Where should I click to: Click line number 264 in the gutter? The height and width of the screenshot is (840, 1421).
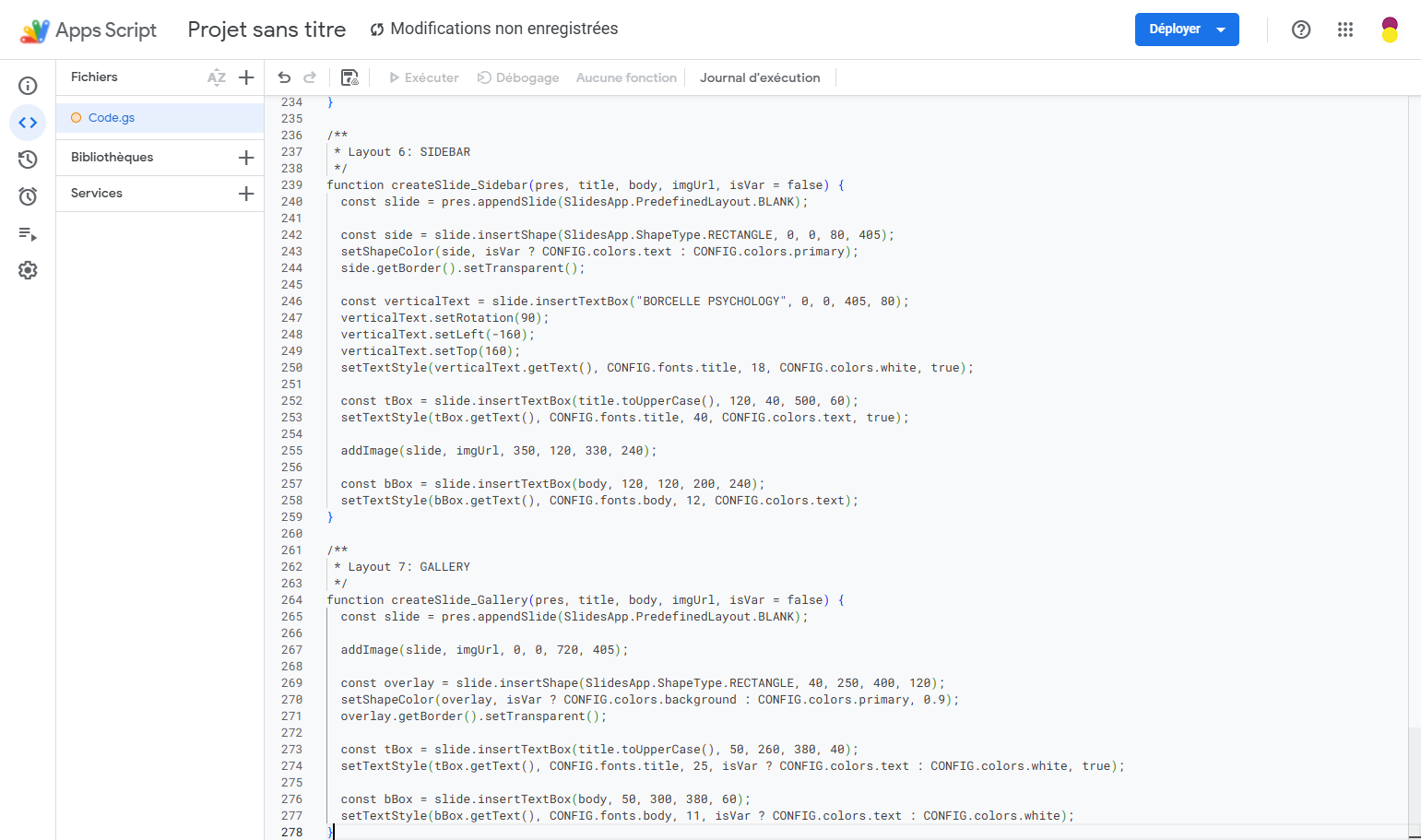click(x=291, y=600)
